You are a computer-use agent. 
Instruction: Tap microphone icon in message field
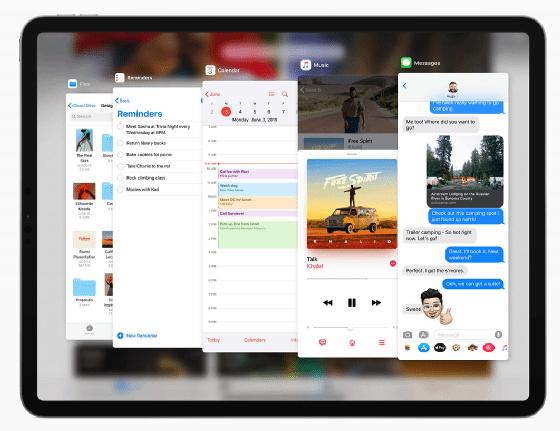pyautogui.click(x=498, y=335)
